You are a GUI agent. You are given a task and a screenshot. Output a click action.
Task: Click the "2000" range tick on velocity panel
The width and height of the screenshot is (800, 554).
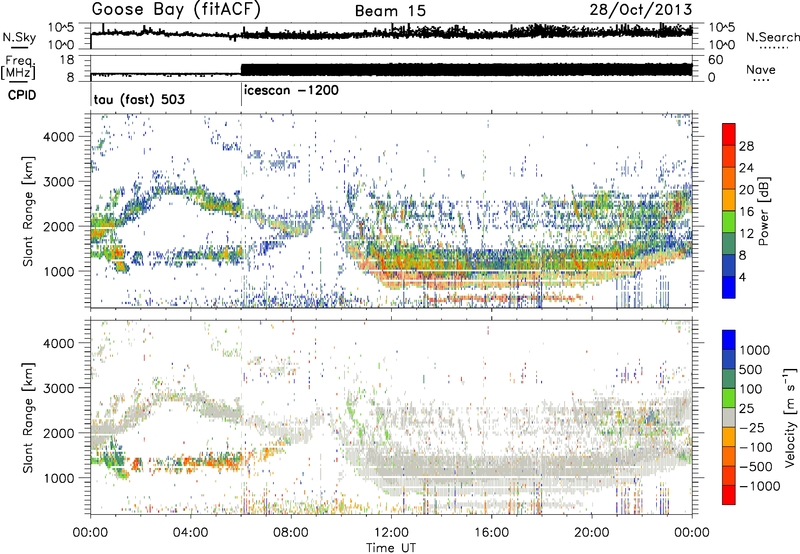pyautogui.click(x=58, y=433)
